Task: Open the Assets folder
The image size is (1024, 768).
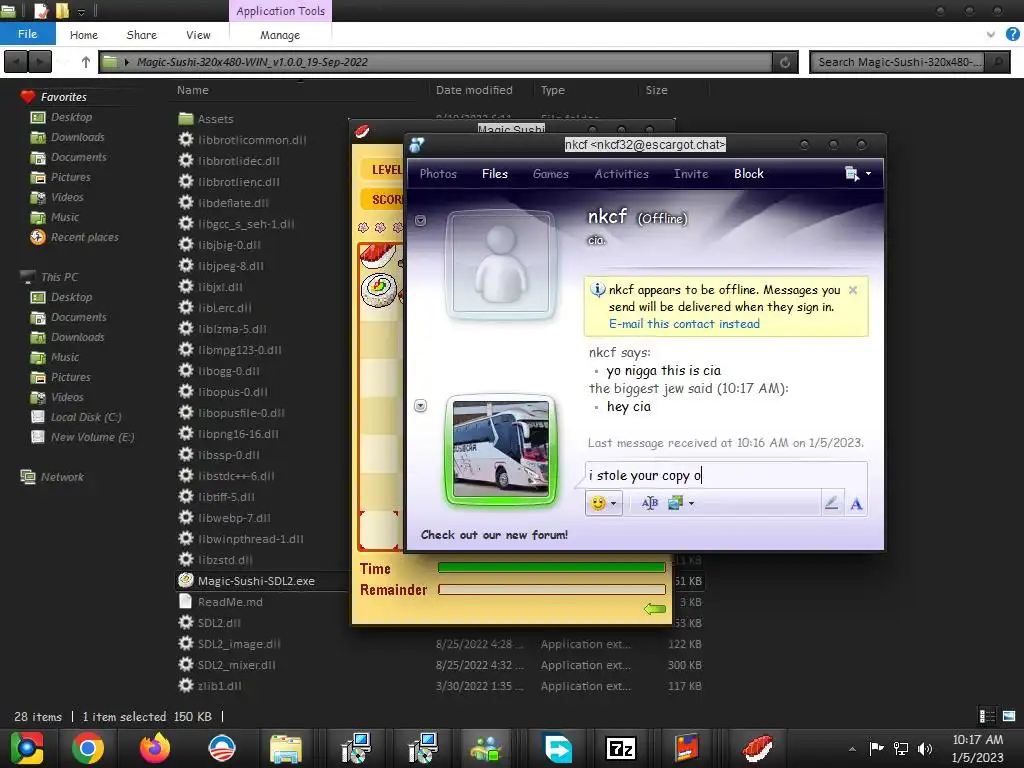Action: point(216,119)
